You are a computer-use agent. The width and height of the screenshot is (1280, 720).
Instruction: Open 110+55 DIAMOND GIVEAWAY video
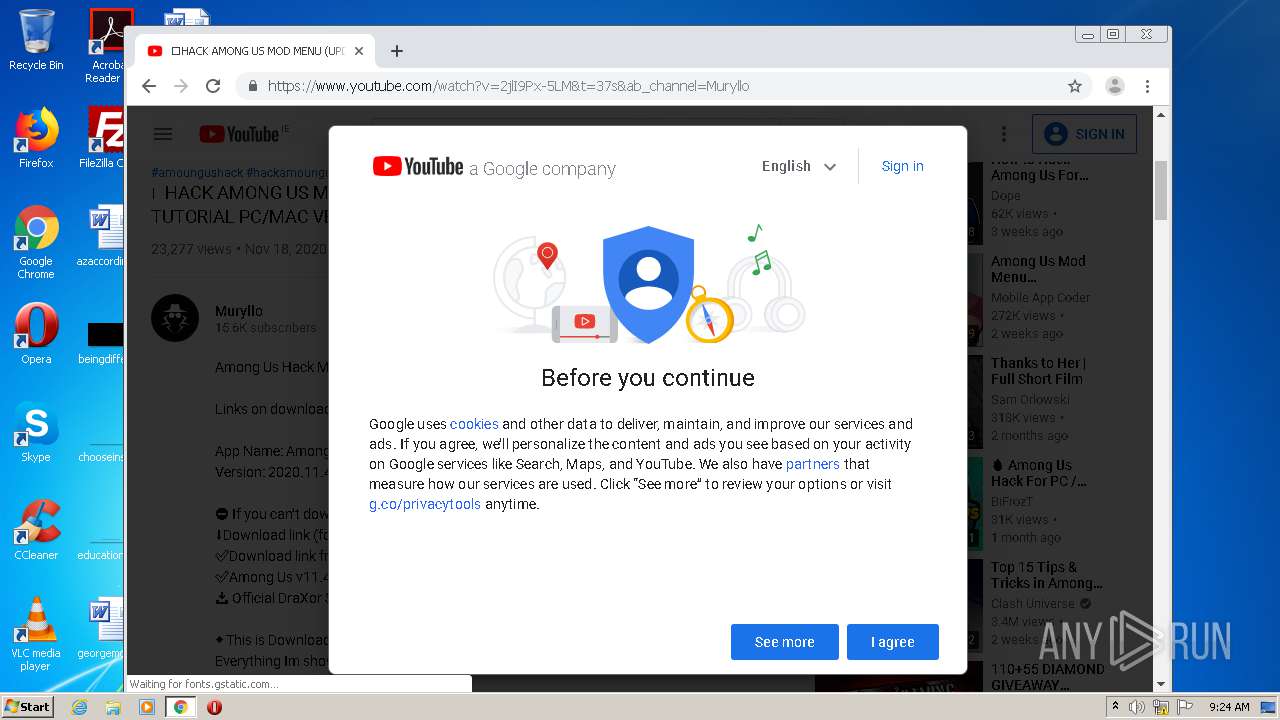tap(1048, 676)
